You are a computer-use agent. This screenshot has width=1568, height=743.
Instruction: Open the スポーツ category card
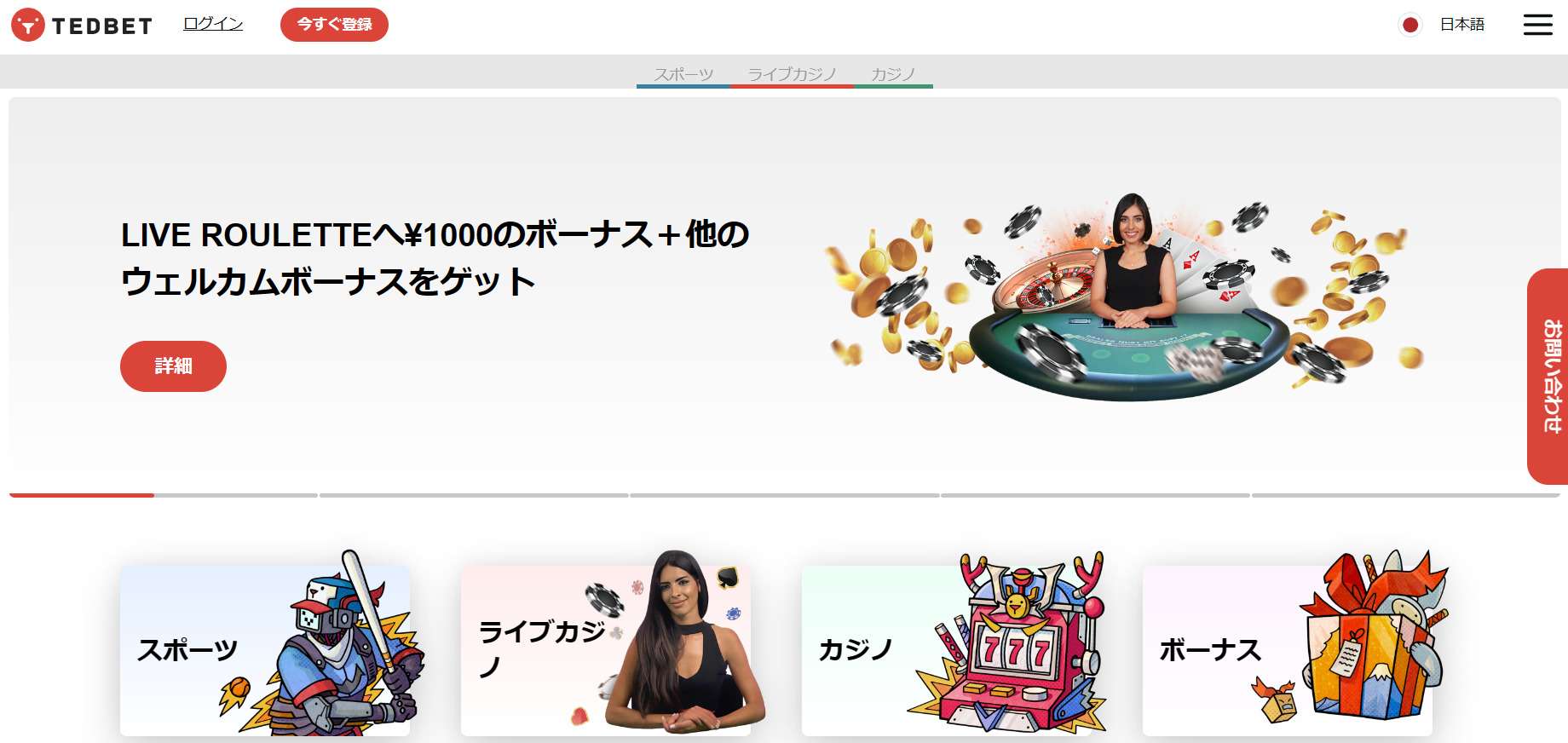(x=265, y=650)
